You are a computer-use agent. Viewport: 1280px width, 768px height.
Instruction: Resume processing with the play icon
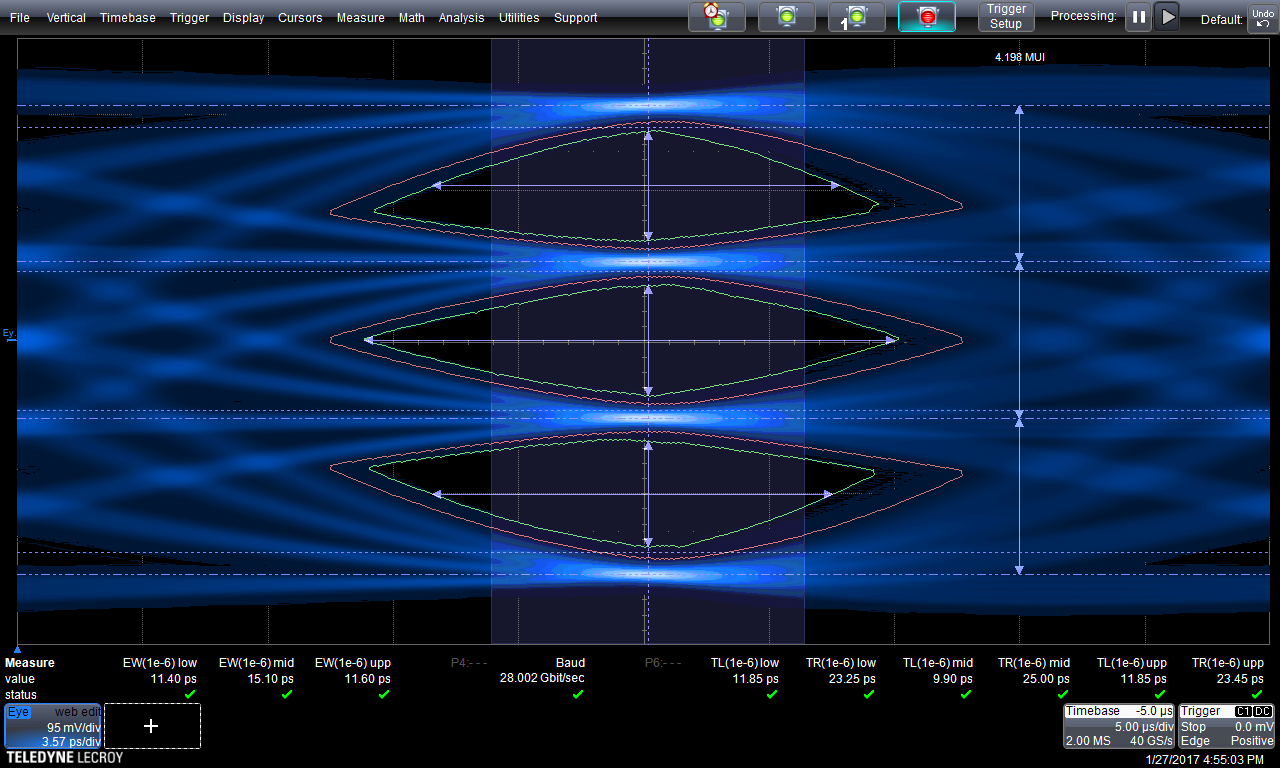point(1166,17)
